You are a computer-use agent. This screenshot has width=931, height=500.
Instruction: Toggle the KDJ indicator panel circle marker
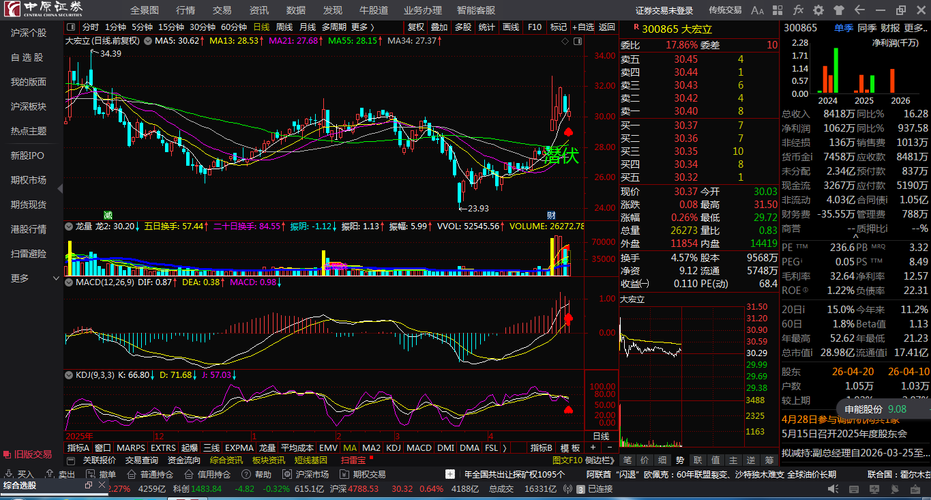[69, 375]
